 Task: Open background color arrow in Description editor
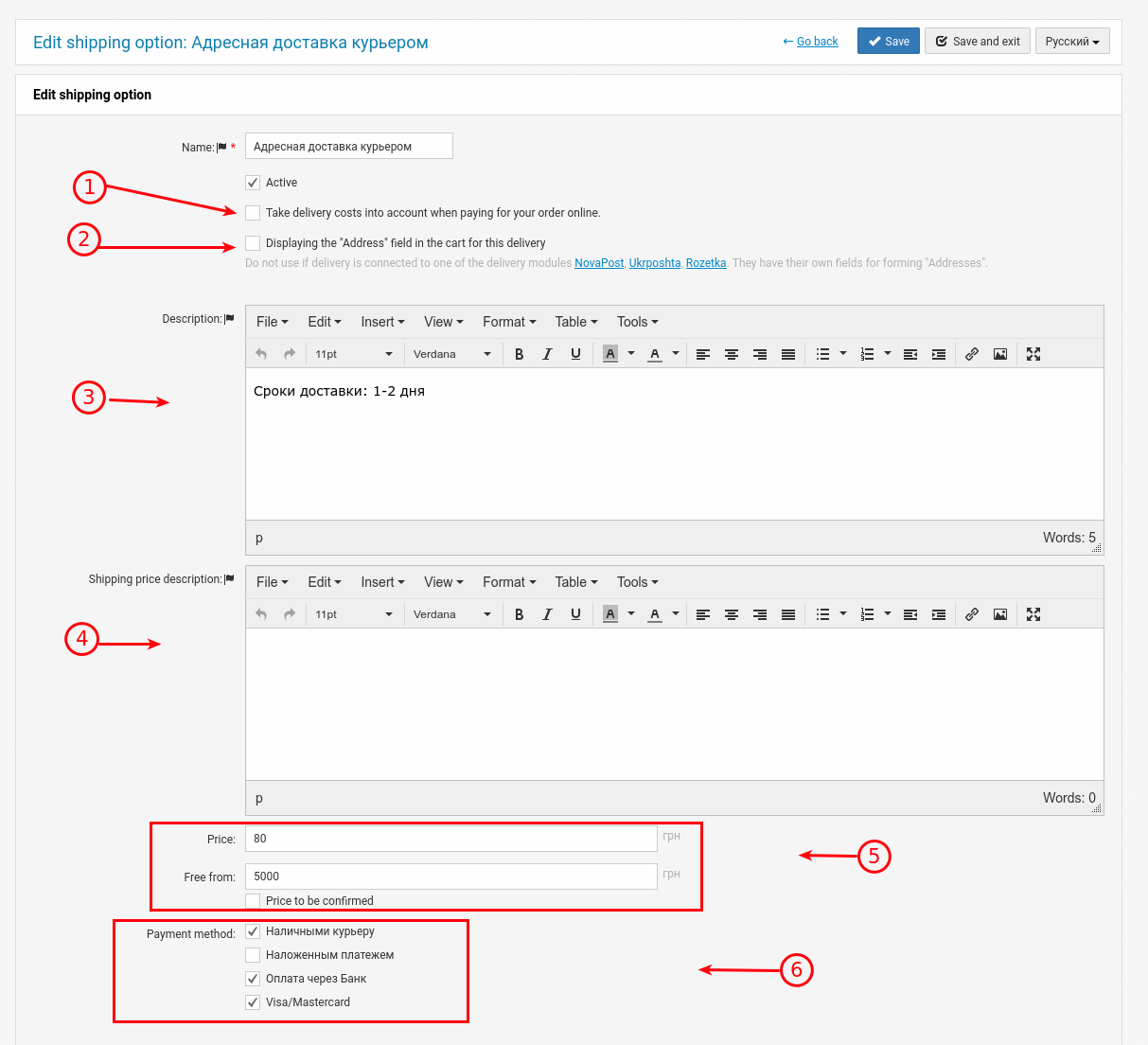pyautogui.click(x=631, y=354)
